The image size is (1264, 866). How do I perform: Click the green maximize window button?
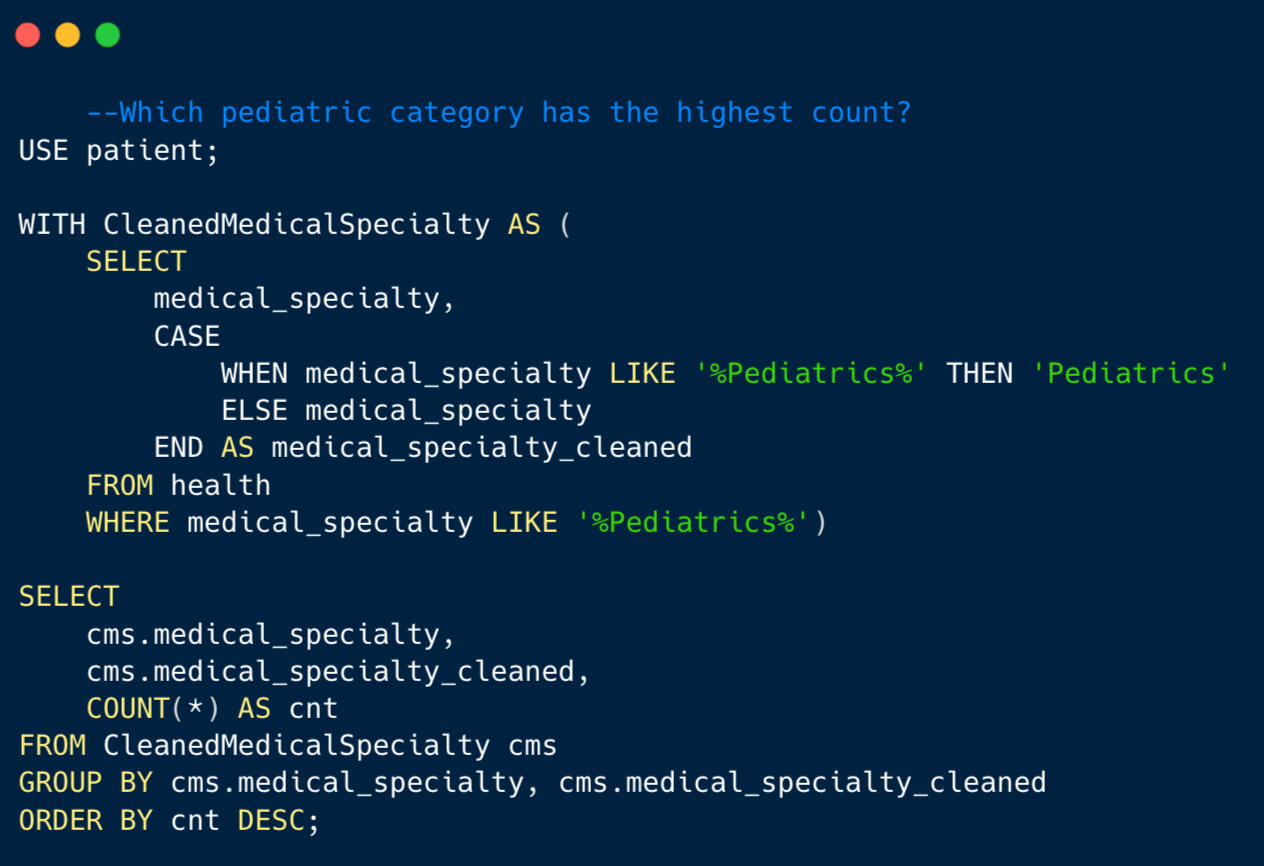click(108, 35)
